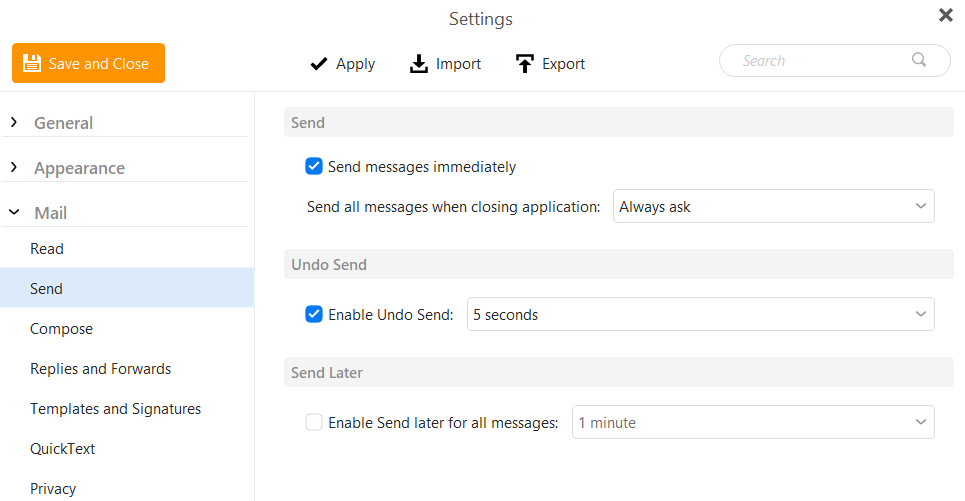The width and height of the screenshot is (965, 501).
Task: Click the Save and Close button
Action: click(89, 63)
